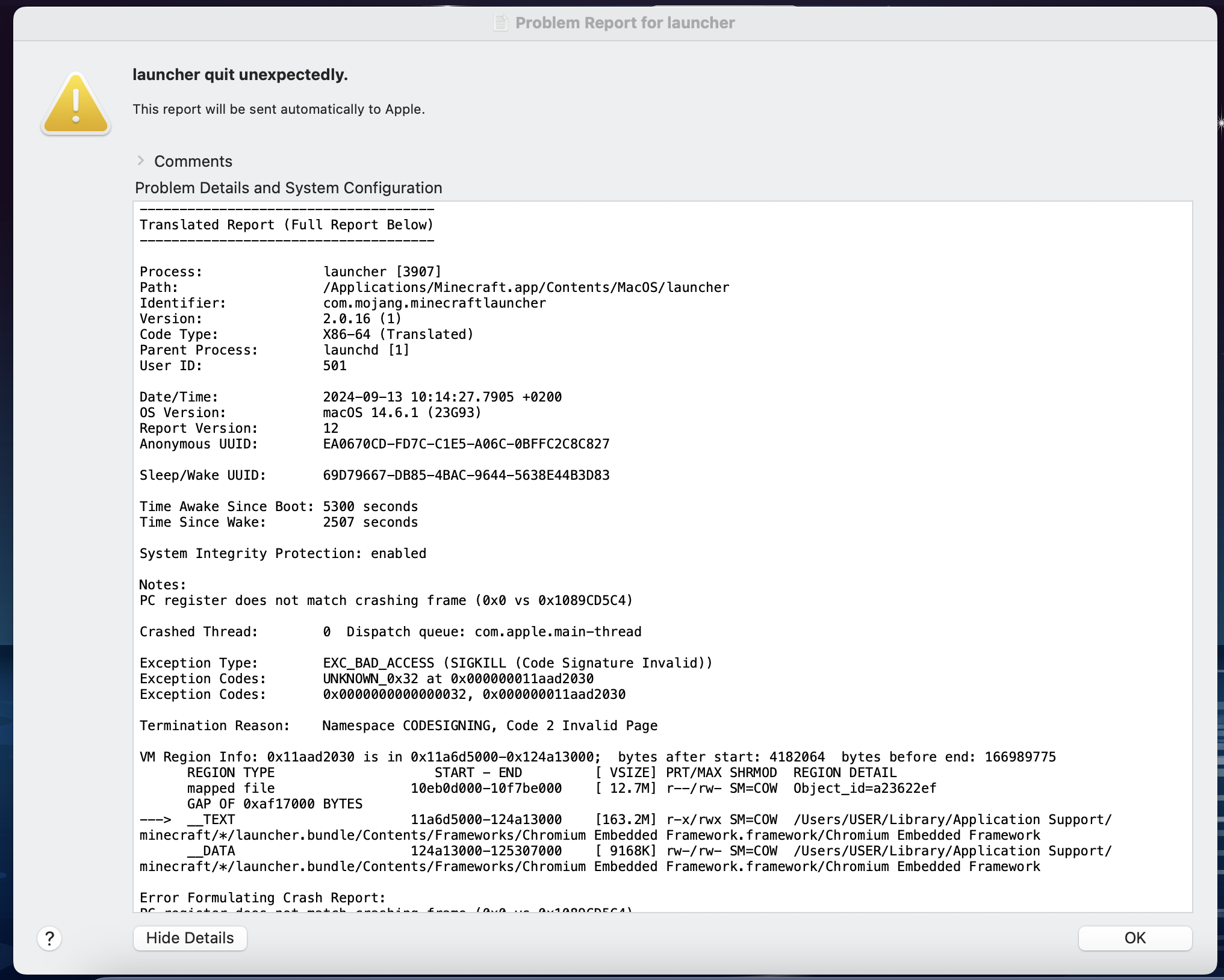
Task: Click the 'sent automatically to Apple' message
Action: (278, 110)
